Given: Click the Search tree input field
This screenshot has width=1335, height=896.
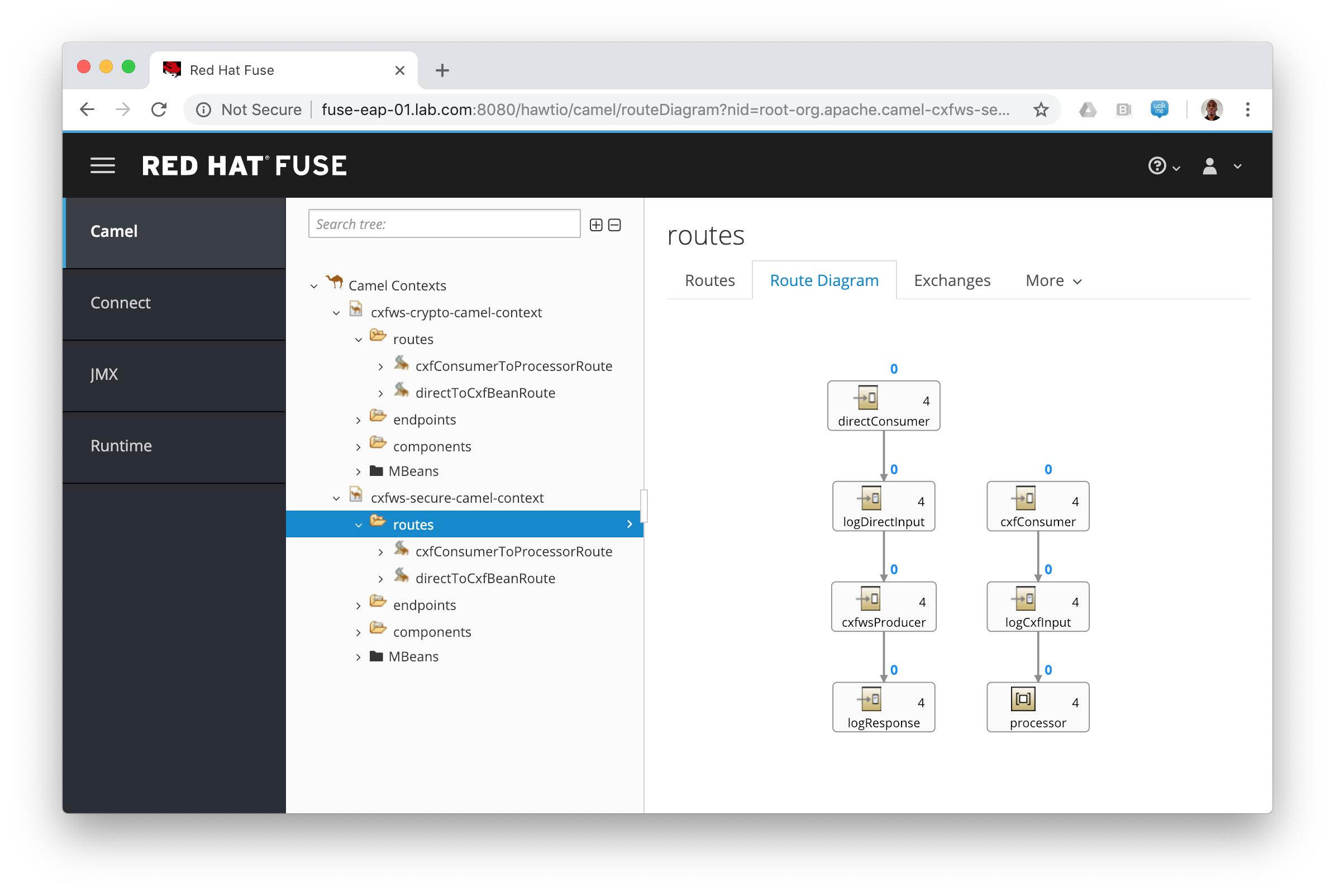Looking at the screenshot, I should tap(444, 224).
